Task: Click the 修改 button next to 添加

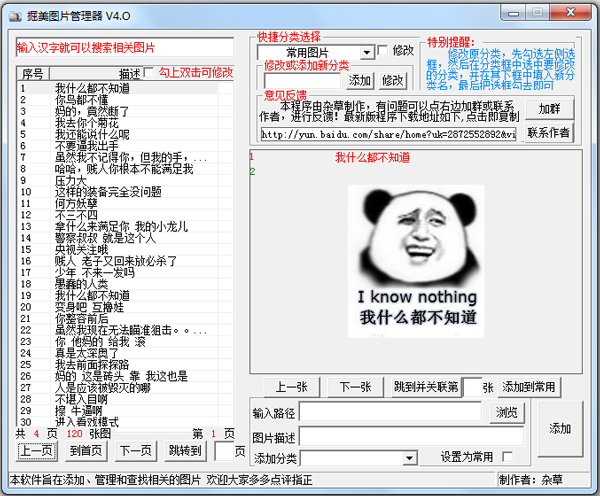Action: click(x=393, y=80)
